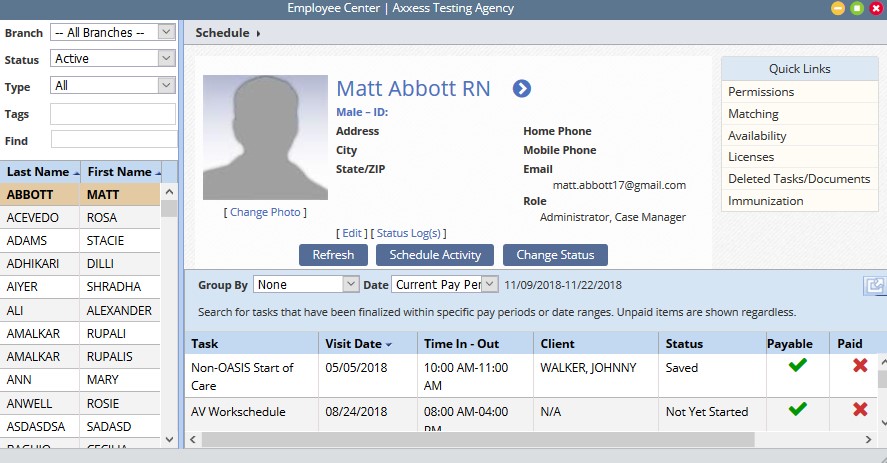Click red Paid X for AV Workschedule row
The height and width of the screenshot is (463, 887).
[x=859, y=409]
